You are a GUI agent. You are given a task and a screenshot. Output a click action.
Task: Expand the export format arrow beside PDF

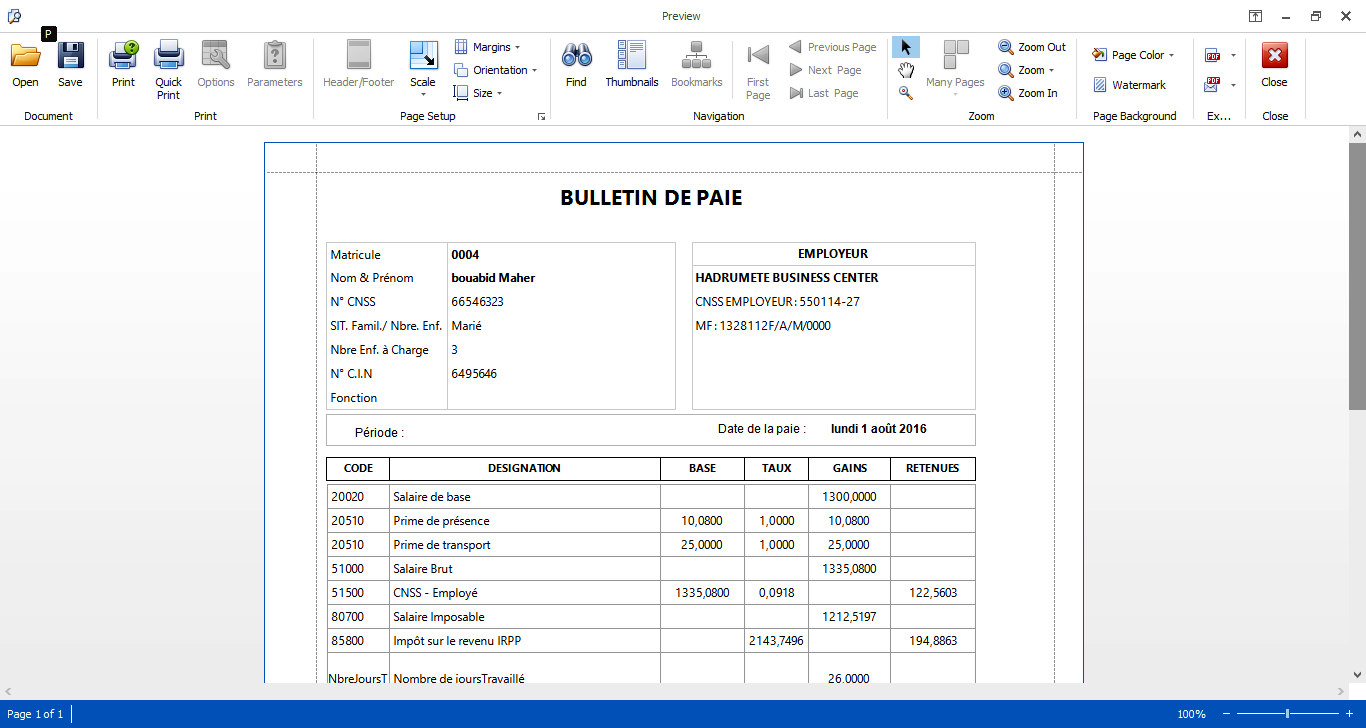(x=1233, y=55)
